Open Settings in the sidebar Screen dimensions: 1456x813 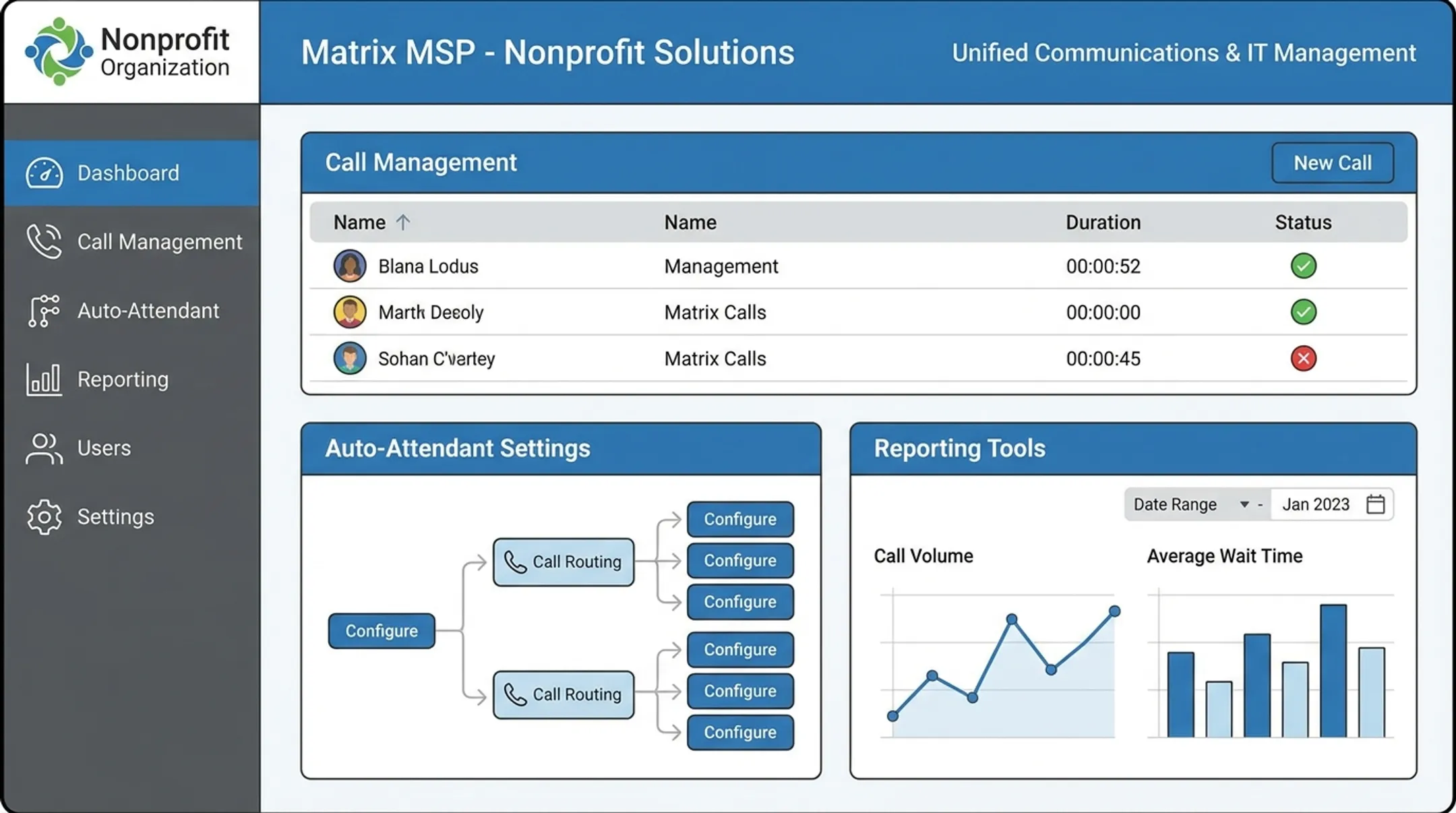pyautogui.click(x=131, y=517)
